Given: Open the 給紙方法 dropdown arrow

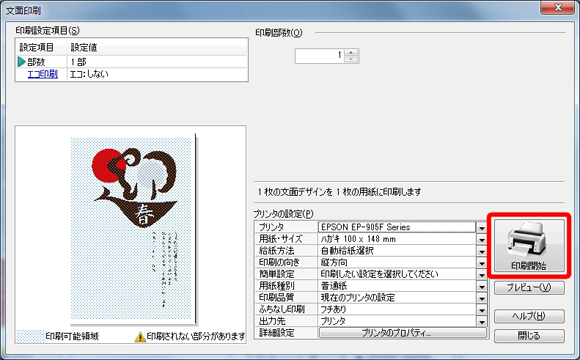Looking at the screenshot, I should click(482, 251).
